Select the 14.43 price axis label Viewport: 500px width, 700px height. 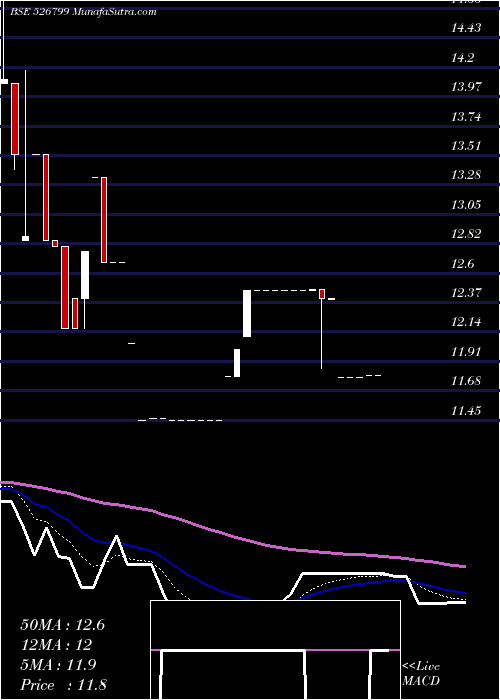(x=466, y=28)
